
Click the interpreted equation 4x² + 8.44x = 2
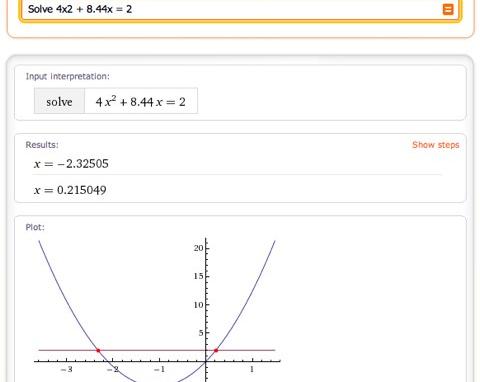tap(141, 101)
